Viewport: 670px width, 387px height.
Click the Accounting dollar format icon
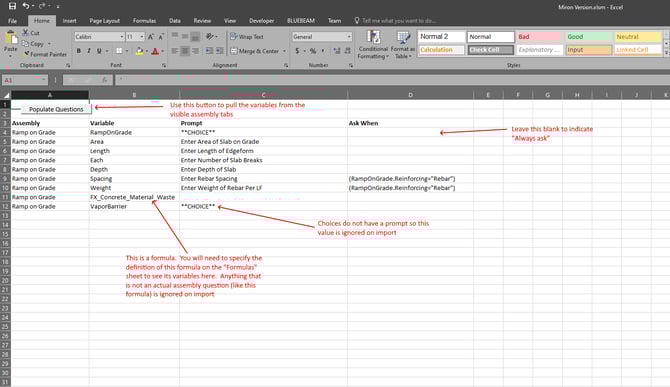(297, 51)
